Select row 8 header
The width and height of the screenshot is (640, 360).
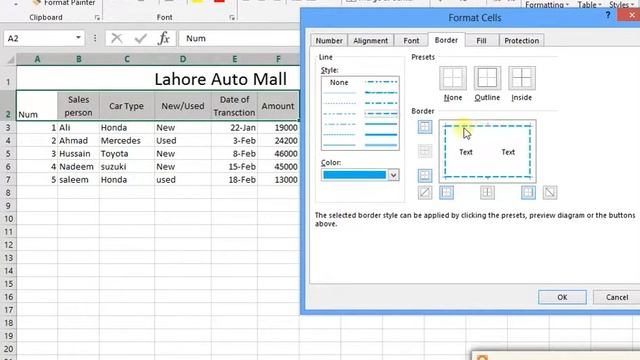point(8,193)
